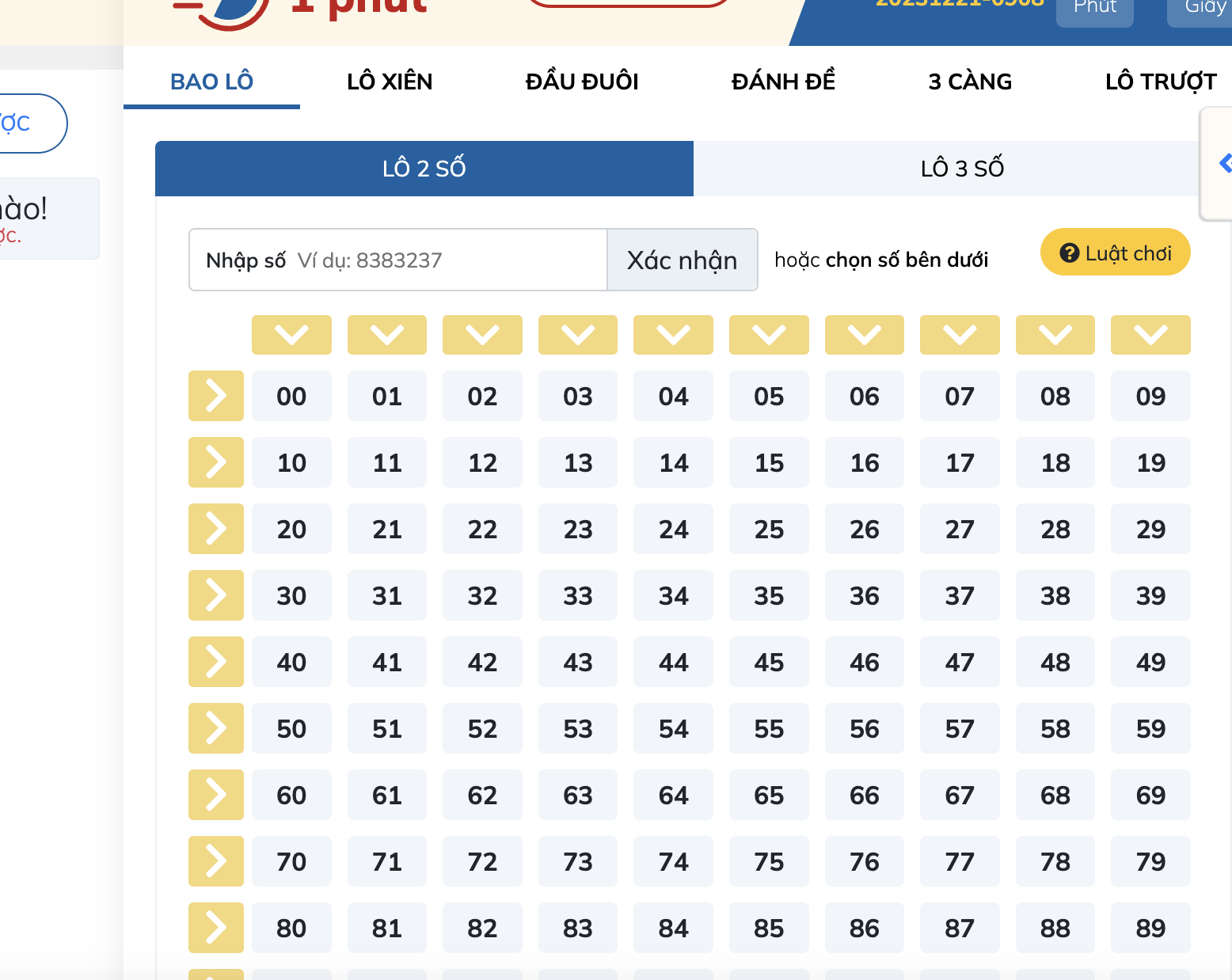Click the question mark Luật chơi icon
Screen dimensions: 1232x980
pos(1070,253)
